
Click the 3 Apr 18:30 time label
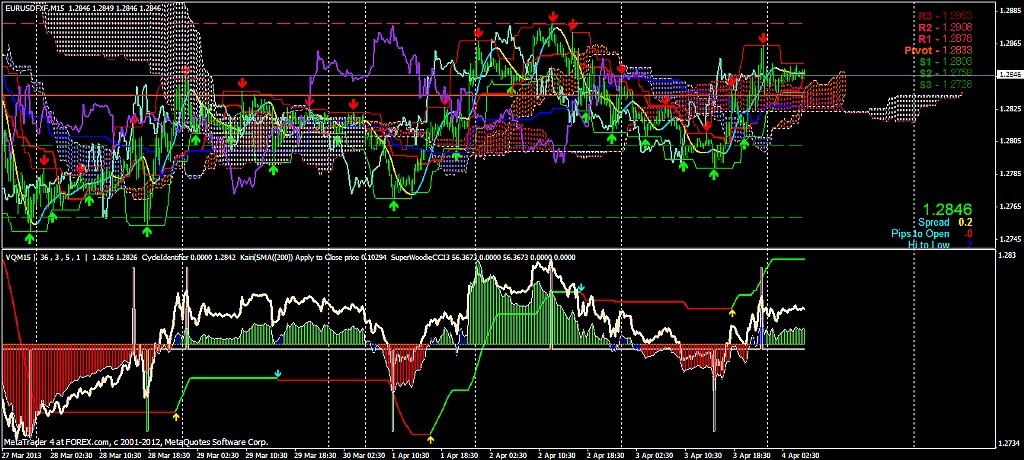754,455
